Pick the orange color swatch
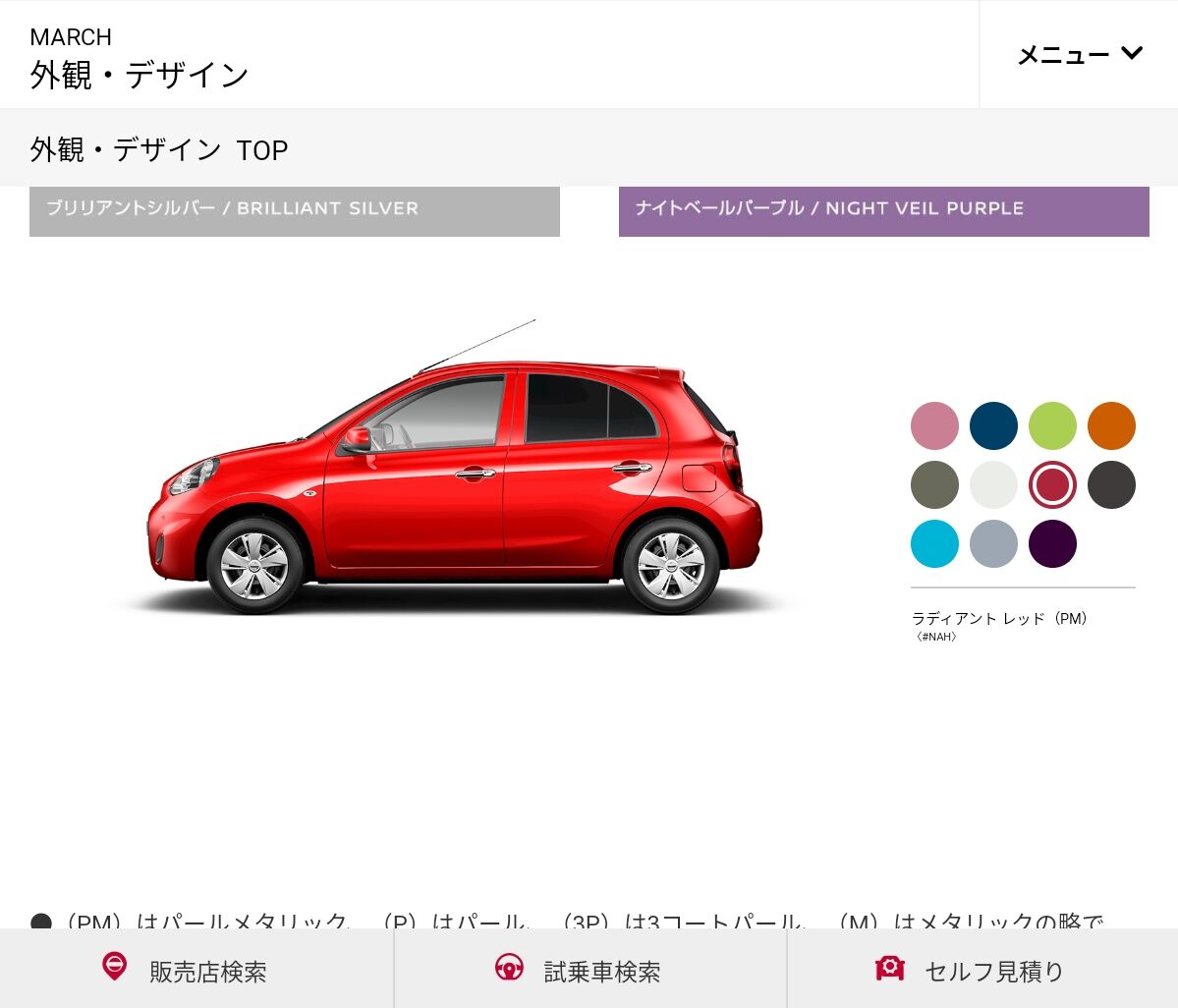The image size is (1178, 1008). [1111, 425]
